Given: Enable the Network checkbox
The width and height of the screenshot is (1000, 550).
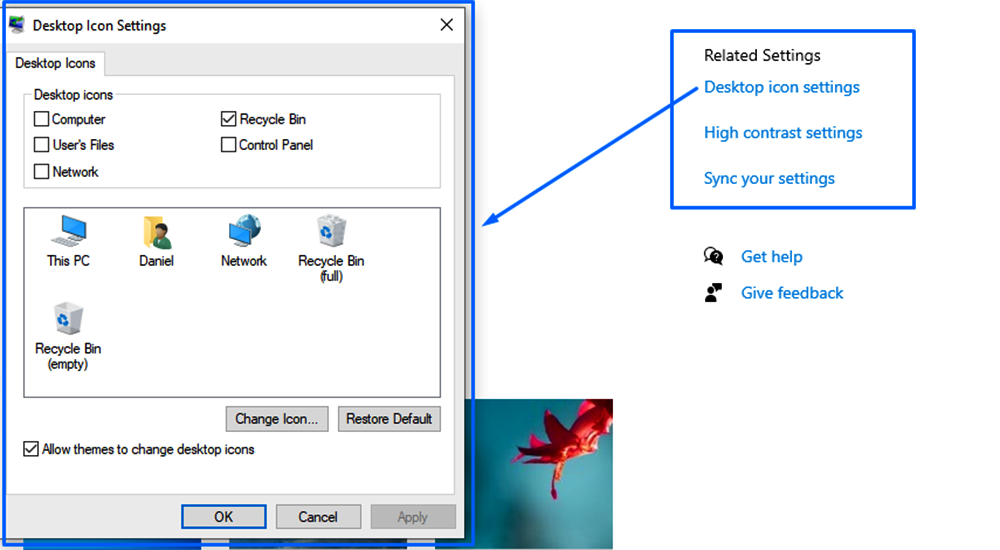Looking at the screenshot, I should (41, 172).
